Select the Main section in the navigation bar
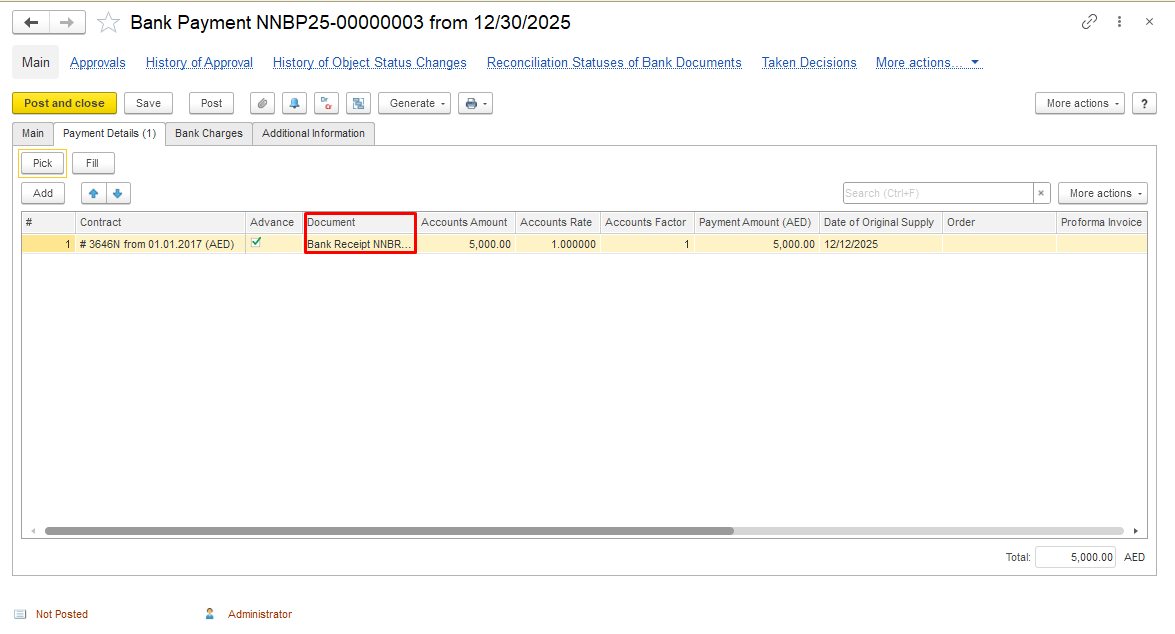Viewport: 1175px width, 634px height. [36, 62]
